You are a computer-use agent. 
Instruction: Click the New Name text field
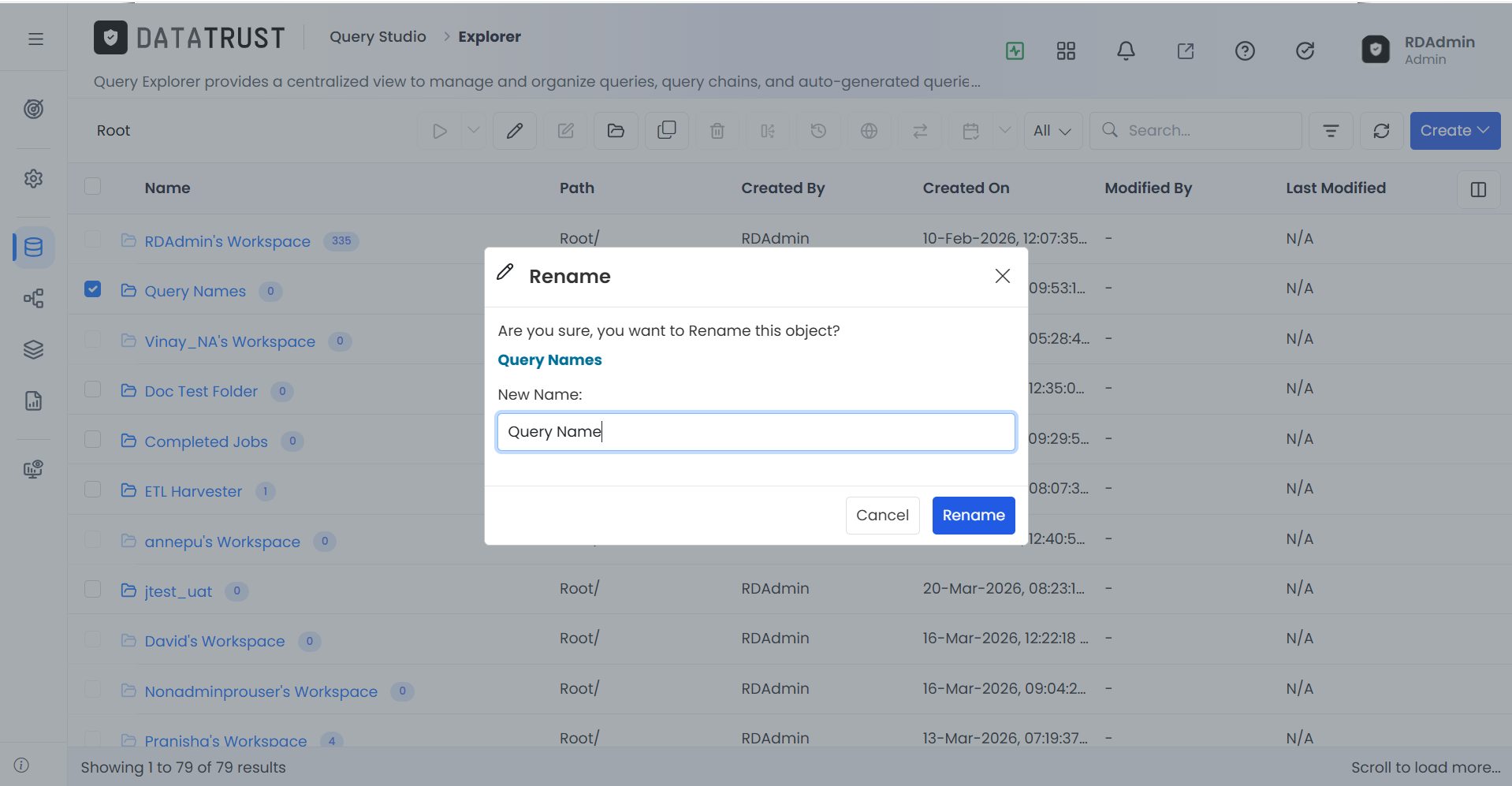click(x=756, y=432)
